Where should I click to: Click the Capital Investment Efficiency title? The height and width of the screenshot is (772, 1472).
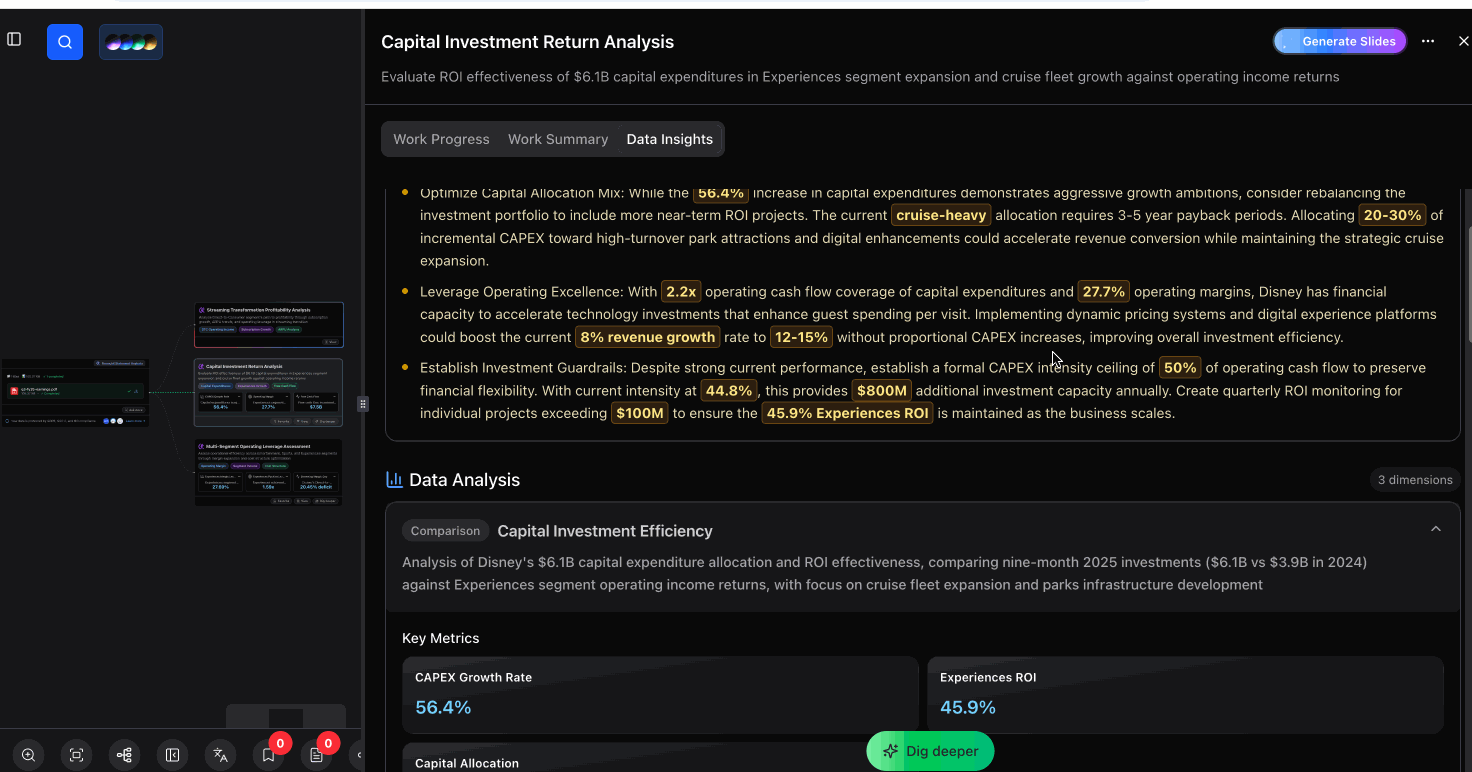[x=605, y=531]
